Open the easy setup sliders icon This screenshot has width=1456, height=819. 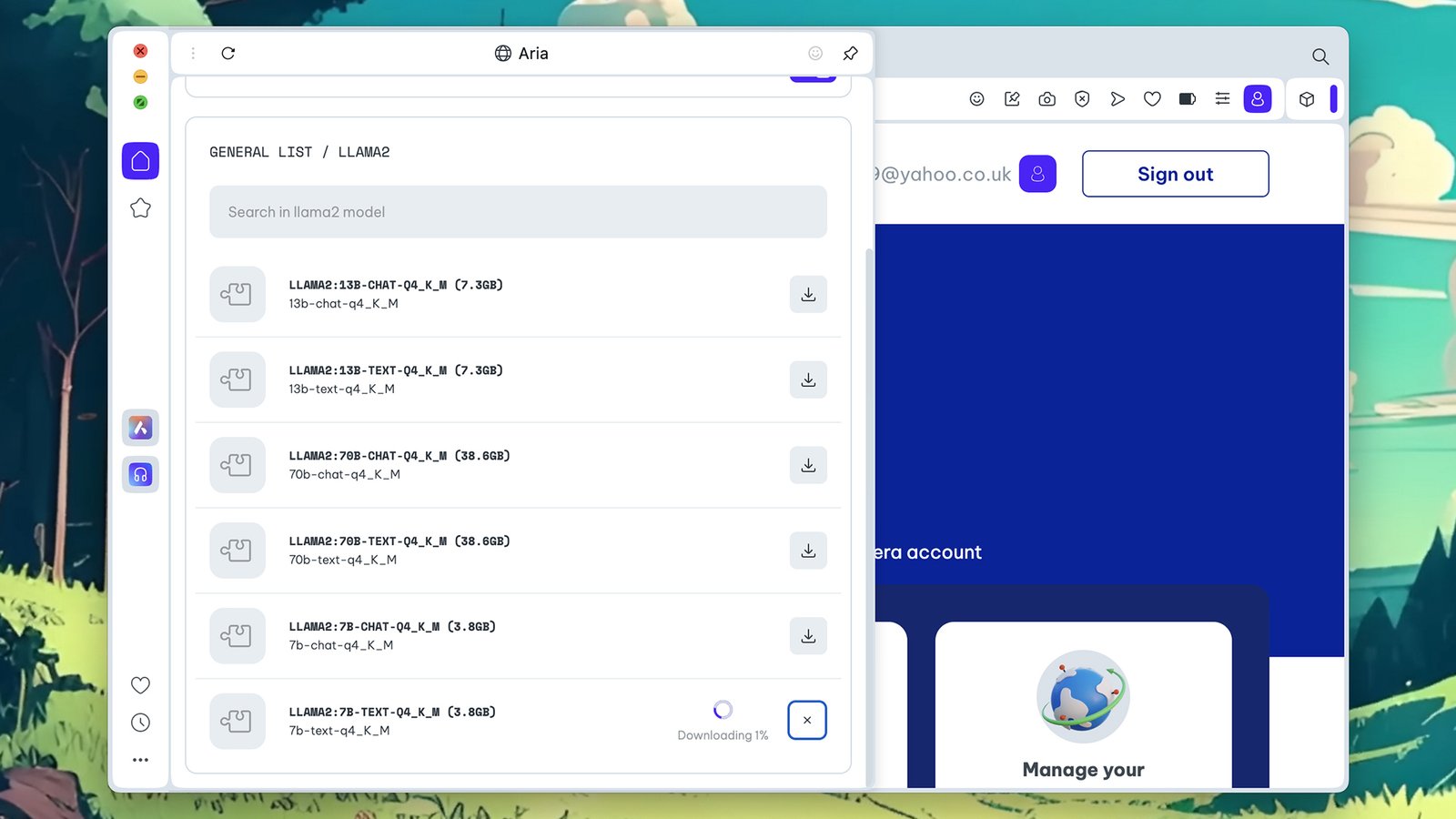(1222, 99)
